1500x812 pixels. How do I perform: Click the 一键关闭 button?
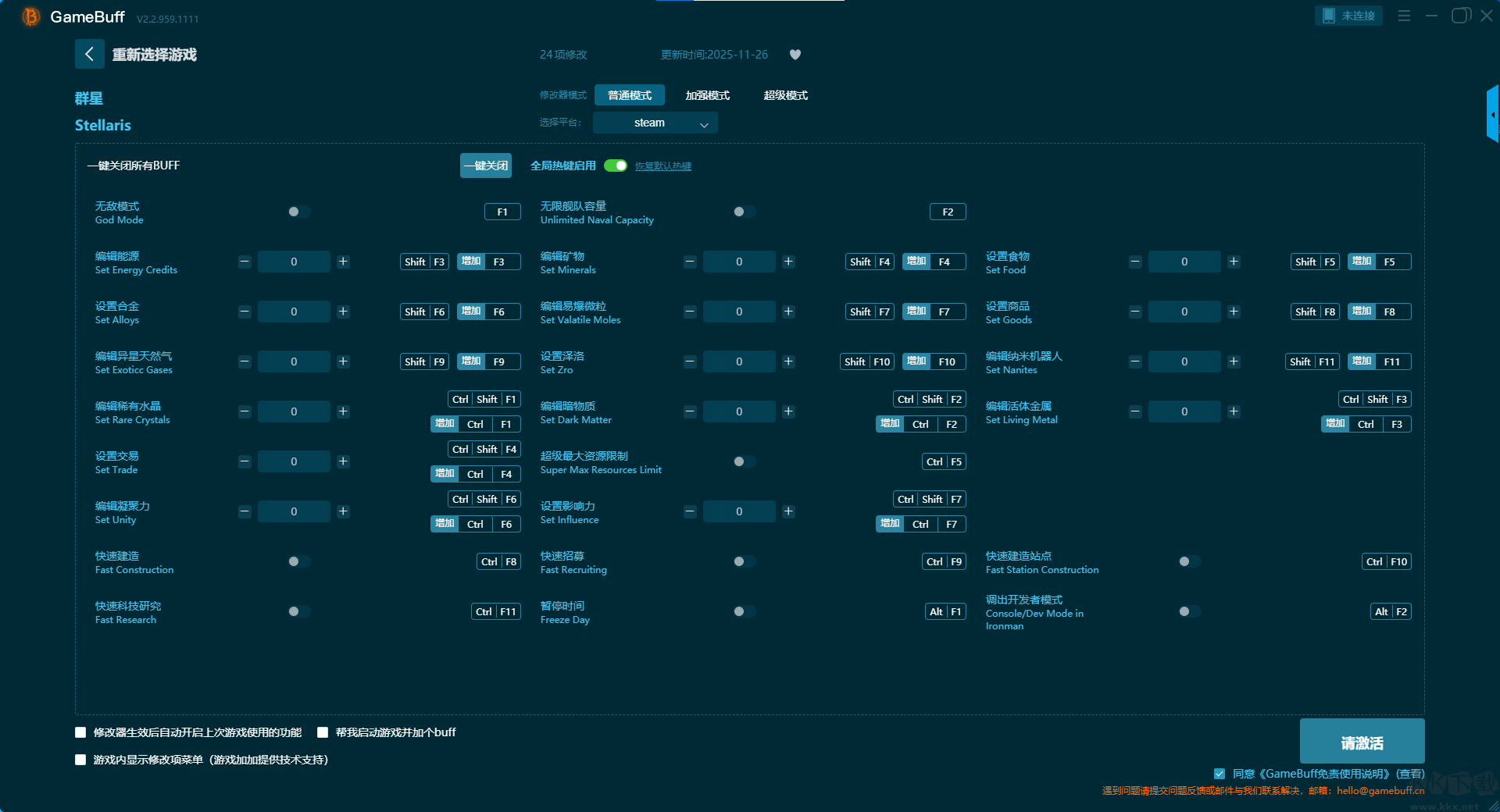(486, 166)
